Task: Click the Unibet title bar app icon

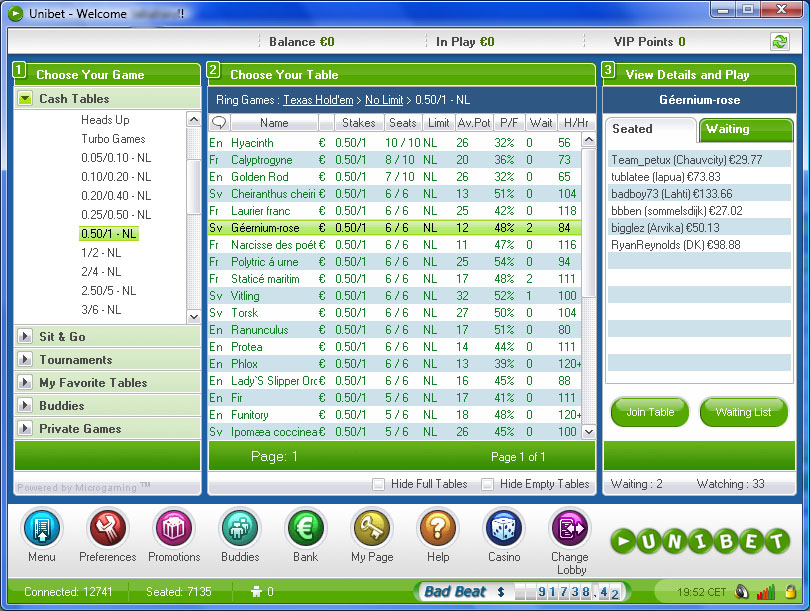Action: tap(15, 13)
